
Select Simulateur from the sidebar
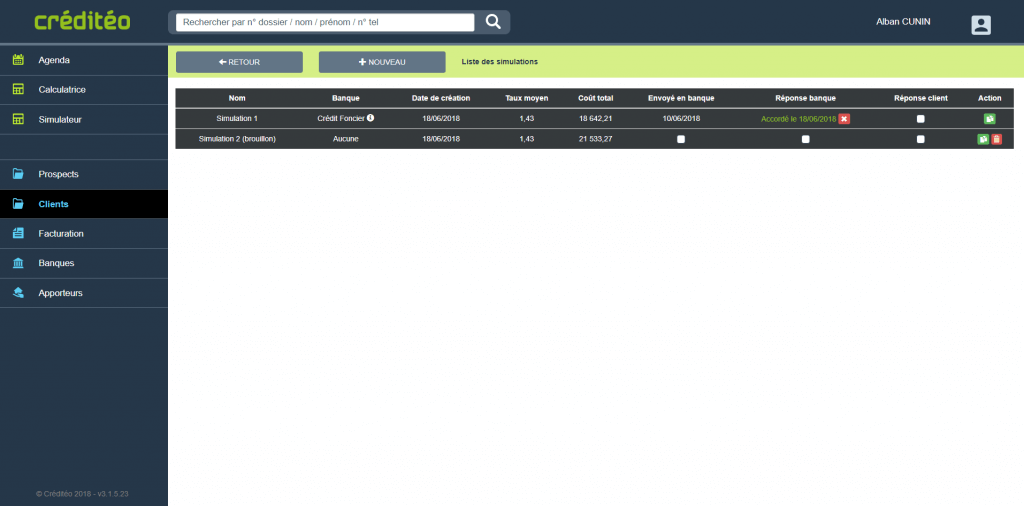click(60, 119)
